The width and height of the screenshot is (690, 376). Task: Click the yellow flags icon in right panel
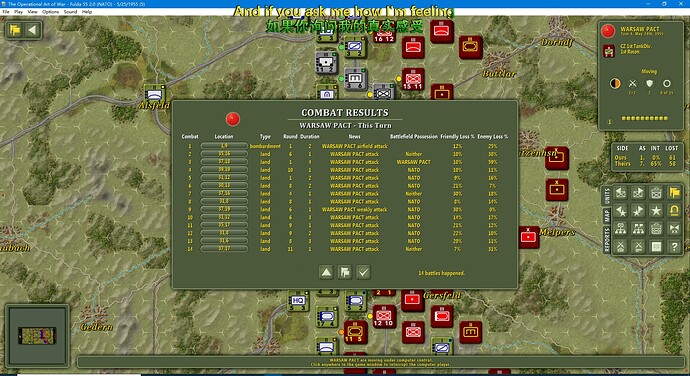[674, 192]
